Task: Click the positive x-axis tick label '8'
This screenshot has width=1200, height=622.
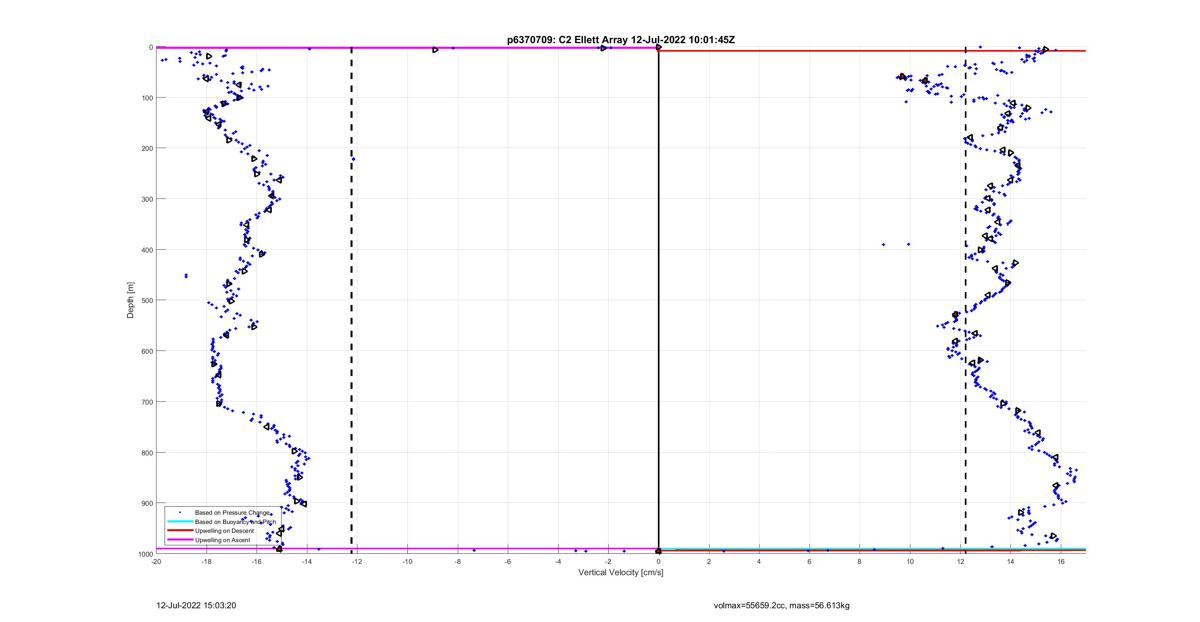Action: point(860,562)
